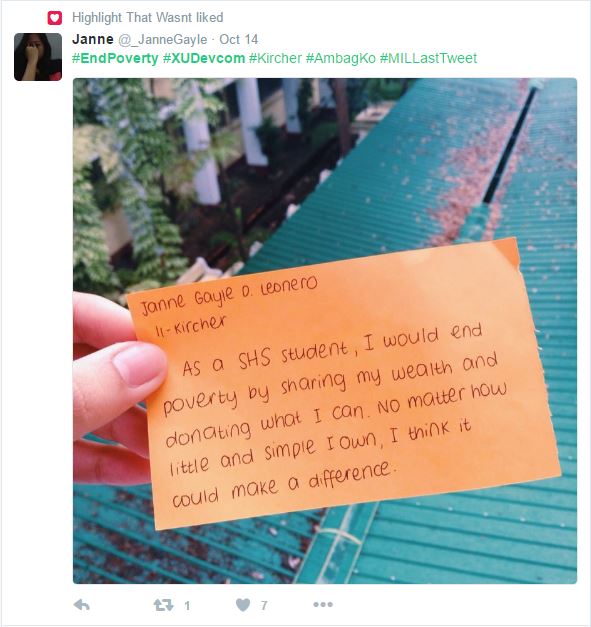Visit the #AmbagKo hashtag
This screenshot has height=627, width=591.
tap(341, 58)
